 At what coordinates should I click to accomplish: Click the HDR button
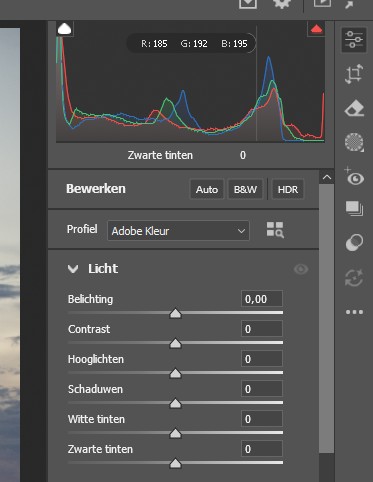[x=288, y=190]
